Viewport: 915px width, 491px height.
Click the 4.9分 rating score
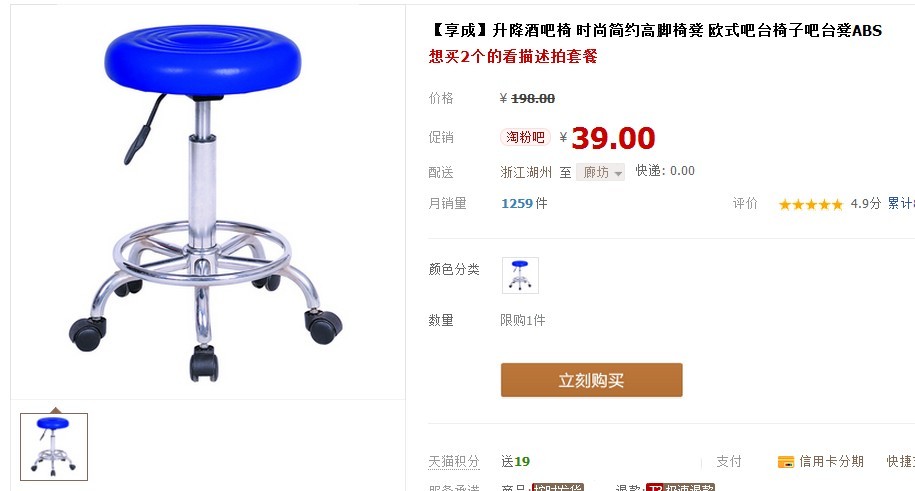(x=865, y=204)
